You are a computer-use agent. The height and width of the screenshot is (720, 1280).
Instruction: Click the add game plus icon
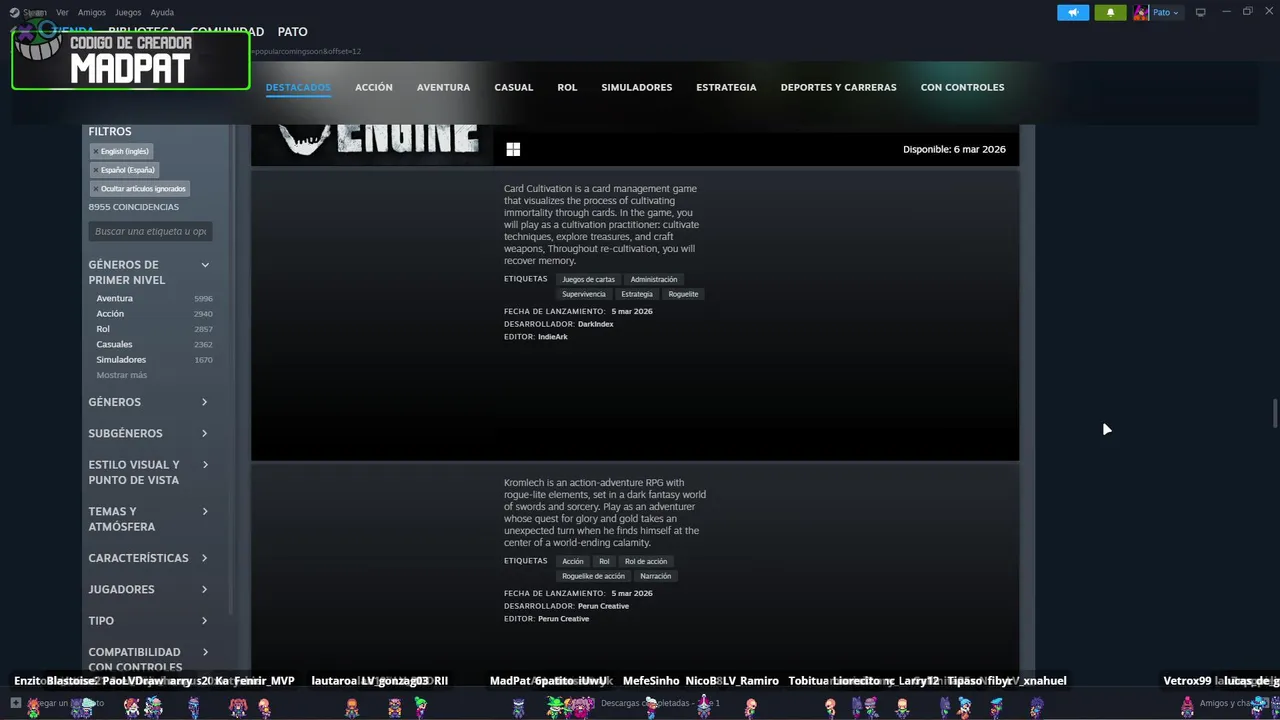coord(15,703)
